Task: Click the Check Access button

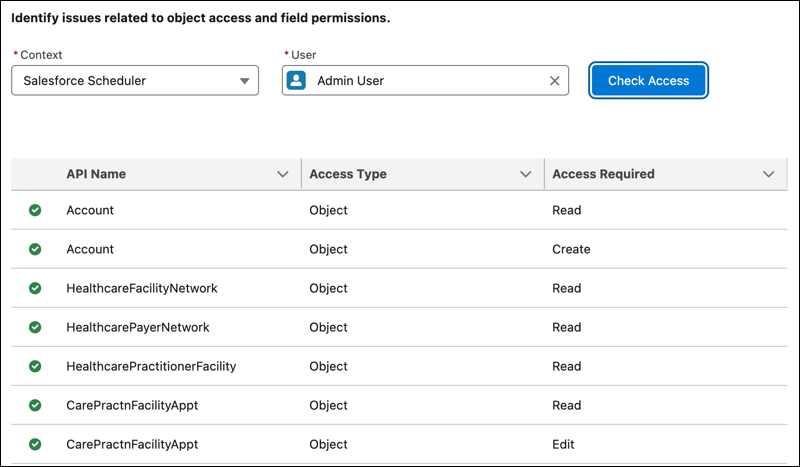Action: click(x=648, y=80)
